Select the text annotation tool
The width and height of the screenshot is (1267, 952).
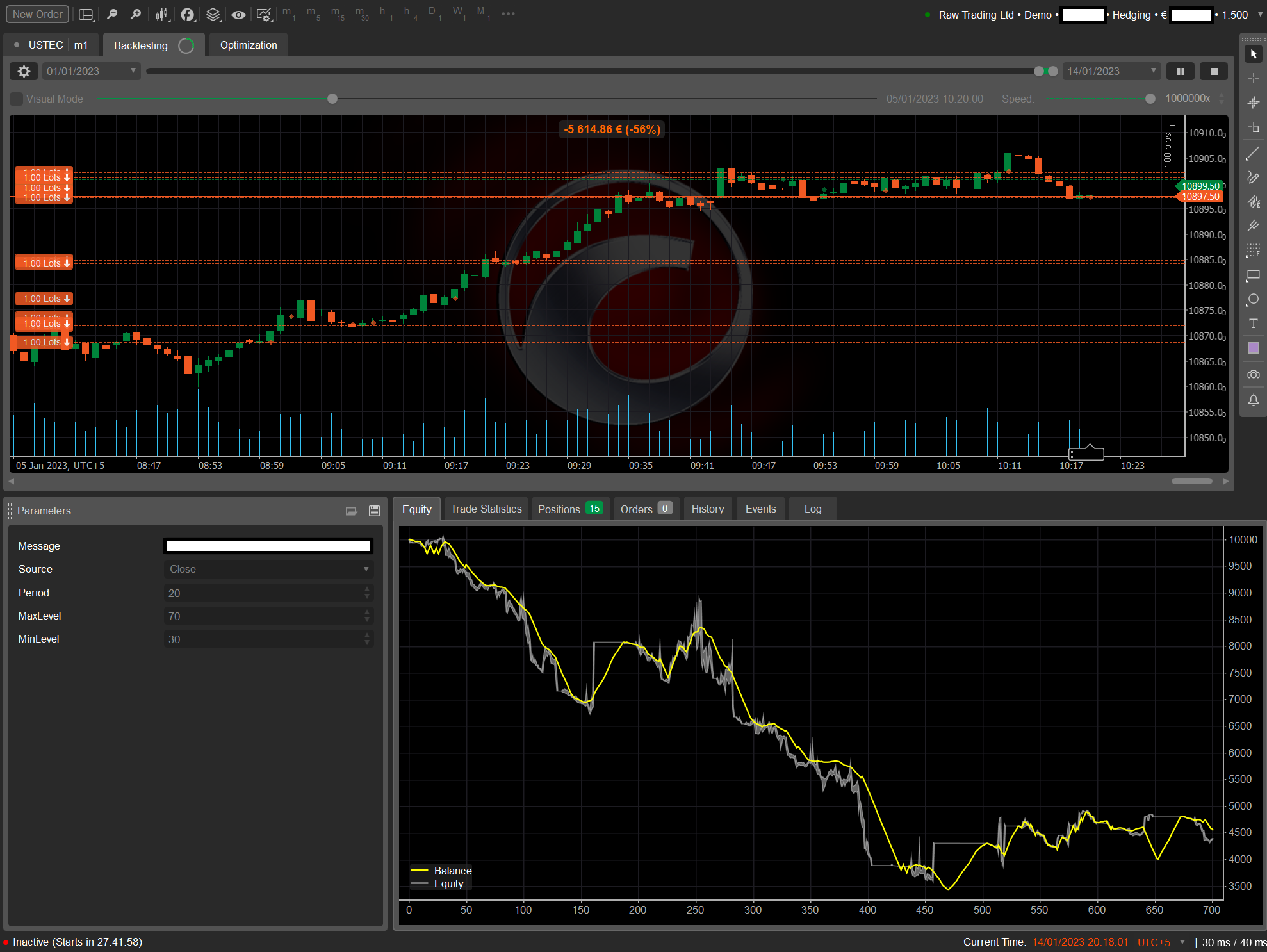coord(1253,324)
